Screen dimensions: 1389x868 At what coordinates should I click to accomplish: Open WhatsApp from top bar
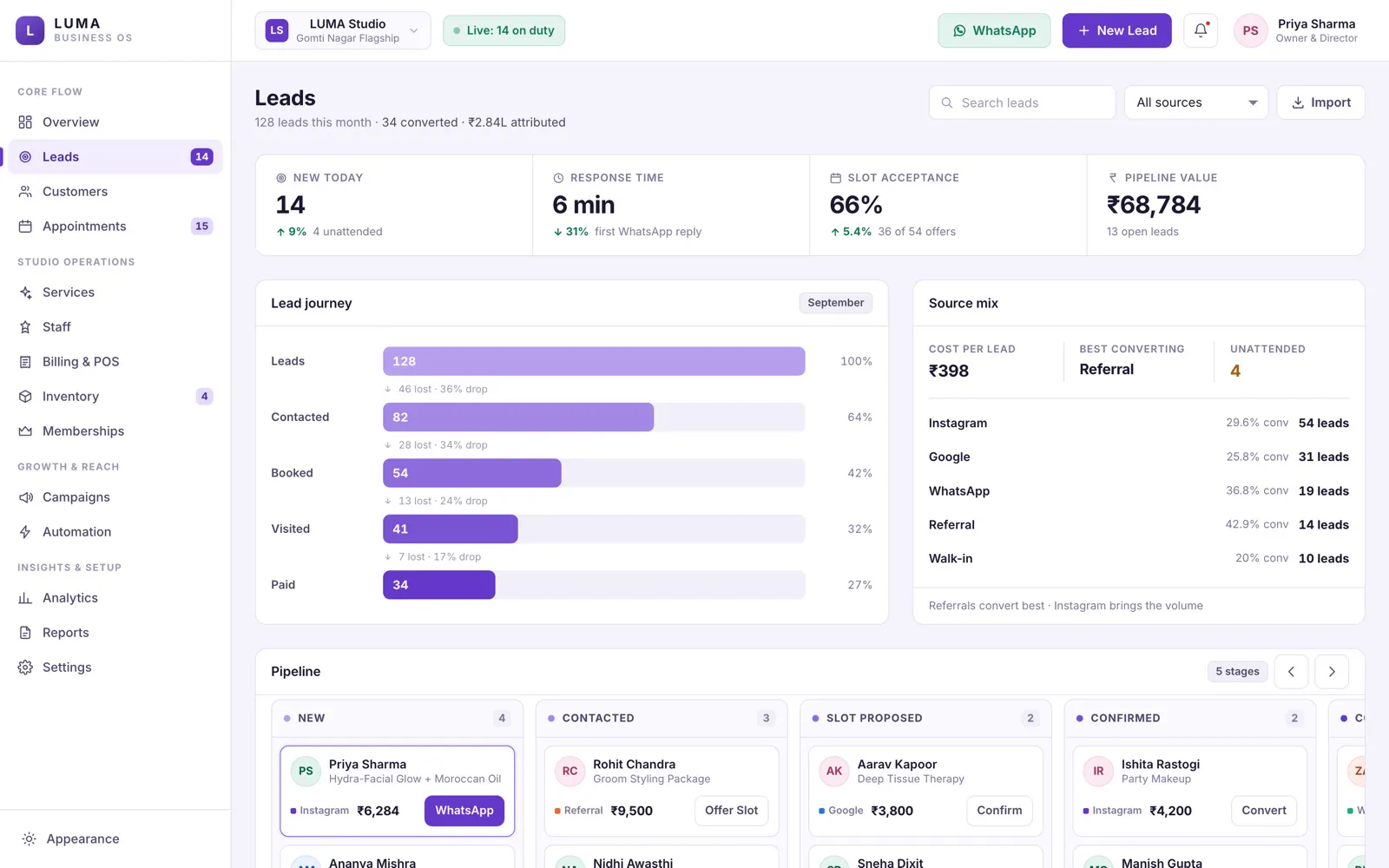pyautogui.click(x=994, y=30)
